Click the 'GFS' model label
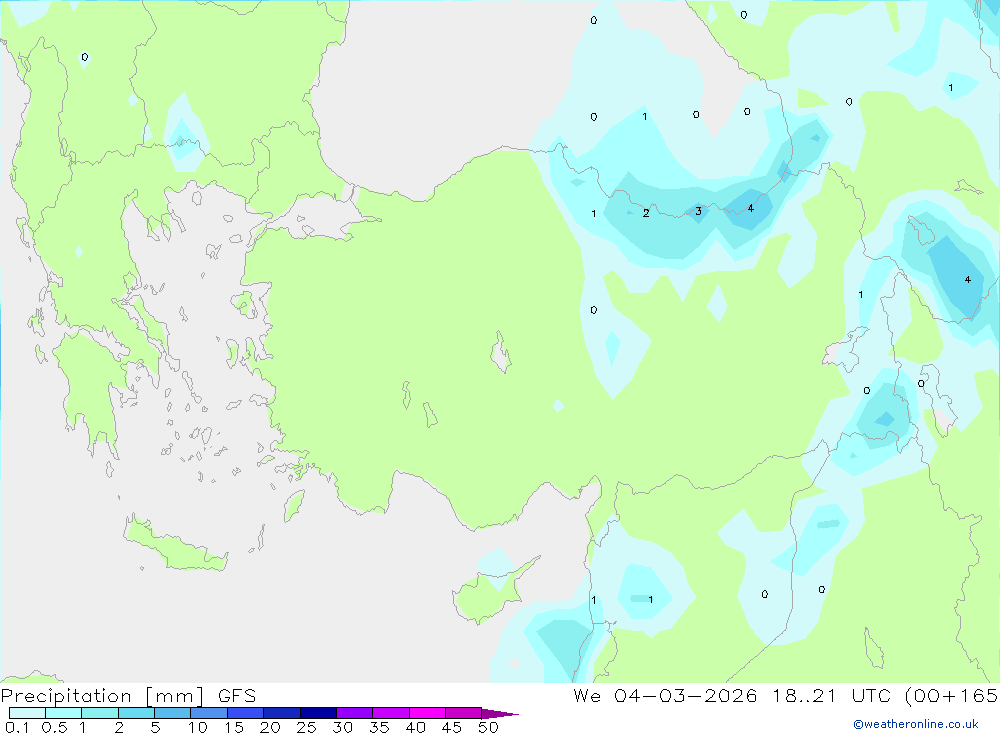 [237, 696]
